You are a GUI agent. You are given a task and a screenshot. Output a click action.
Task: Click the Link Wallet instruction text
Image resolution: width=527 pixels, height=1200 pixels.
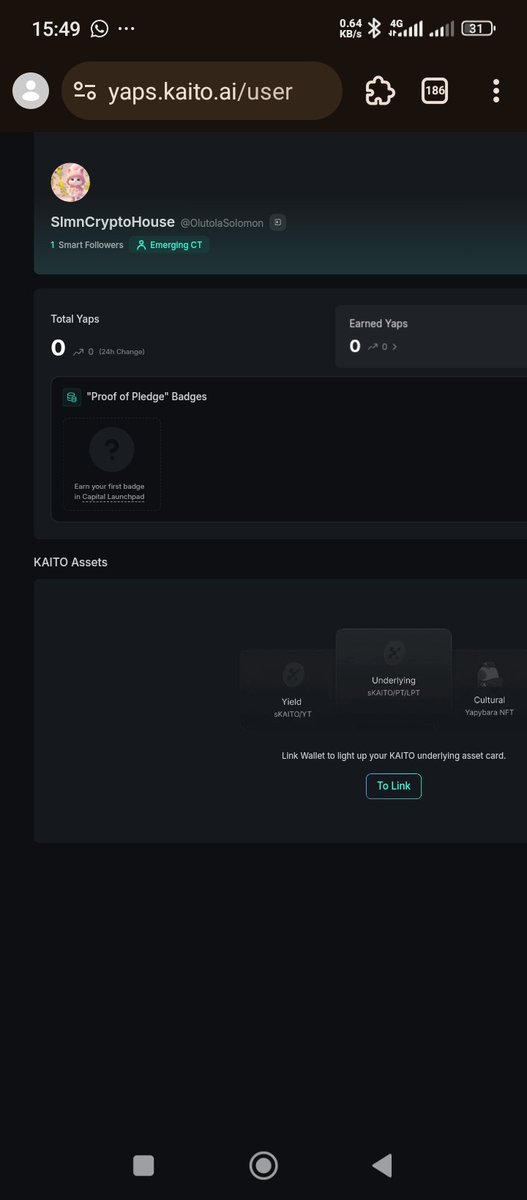point(394,756)
